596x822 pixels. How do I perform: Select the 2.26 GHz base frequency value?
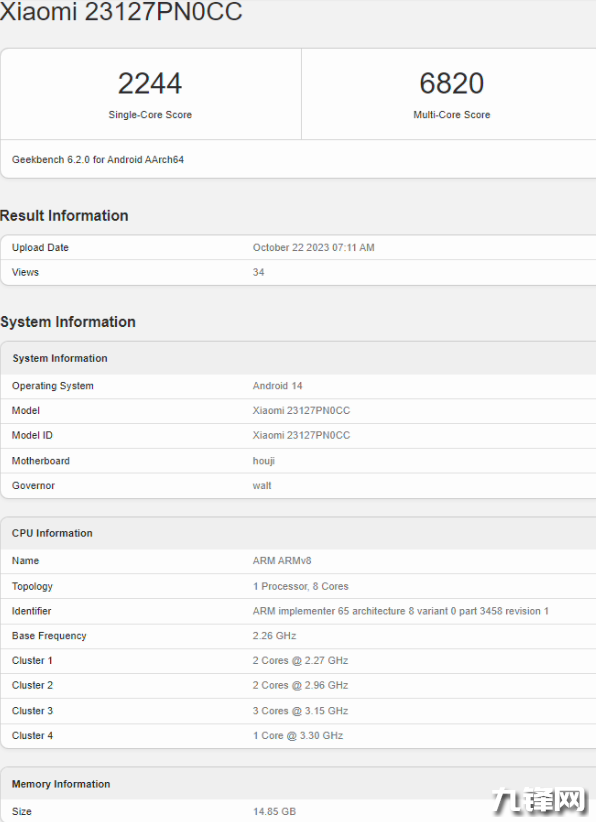(274, 635)
